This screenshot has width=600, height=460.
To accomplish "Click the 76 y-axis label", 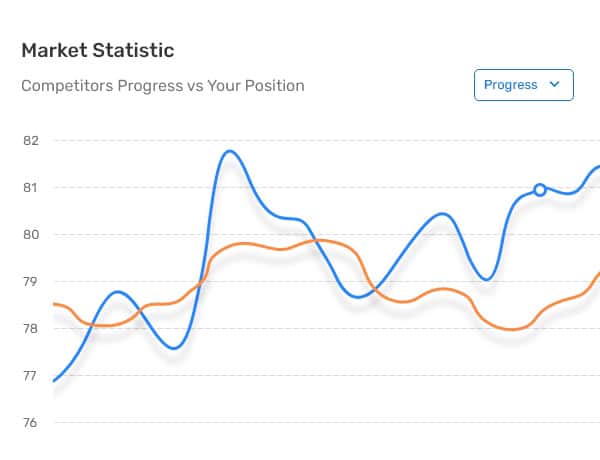I will (x=30, y=423).
